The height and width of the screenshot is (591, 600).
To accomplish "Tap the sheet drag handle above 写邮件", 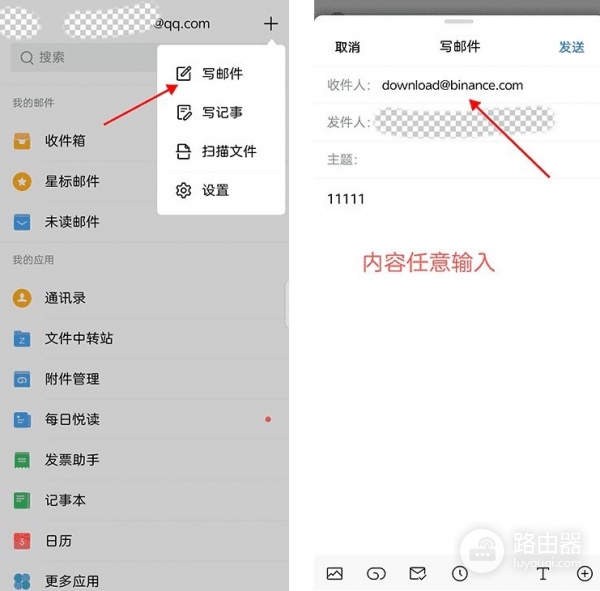I will (458, 21).
